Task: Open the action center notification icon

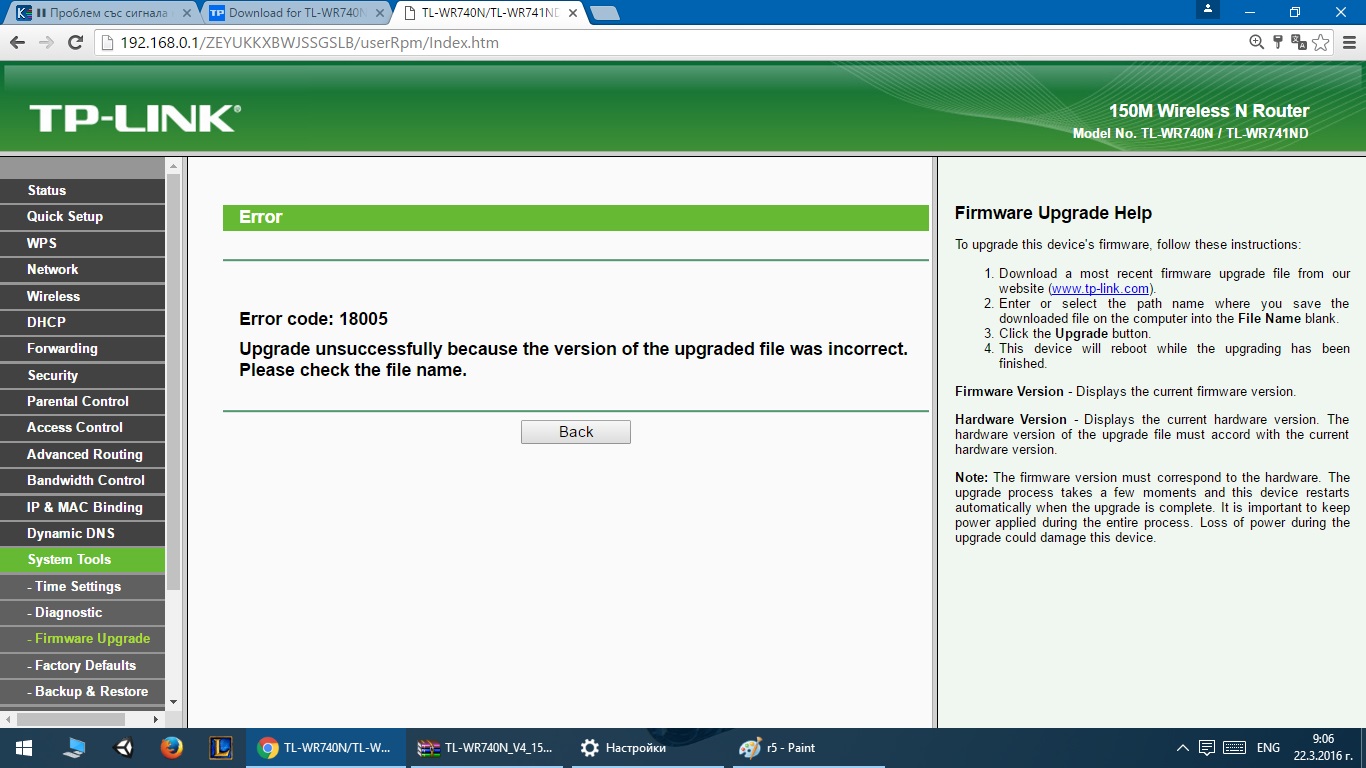Action: click(x=1207, y=748)
